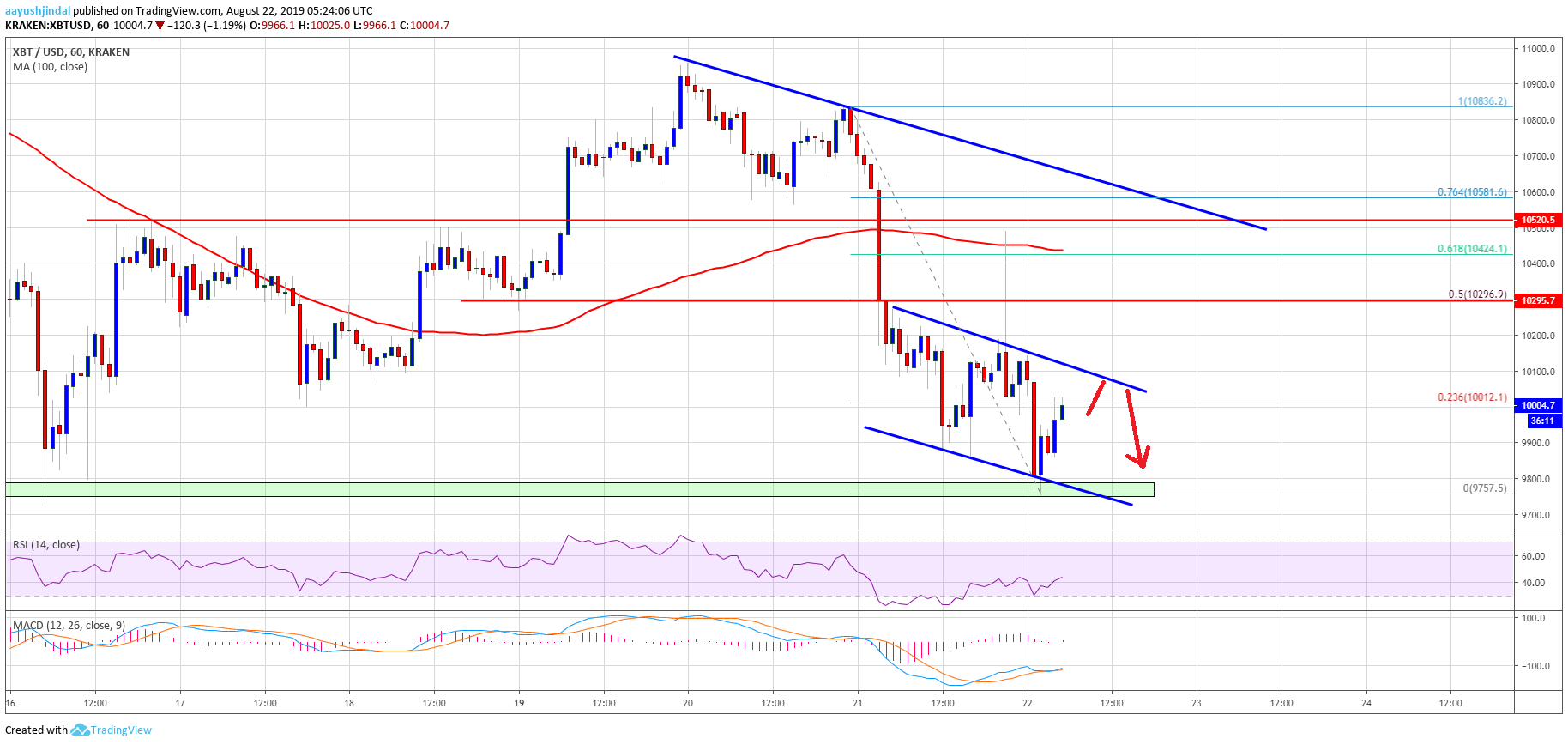Click the 10520.5 red price tag
Image resolution: width=1568 pixels, height=745 pixels.
[1539, 220]
